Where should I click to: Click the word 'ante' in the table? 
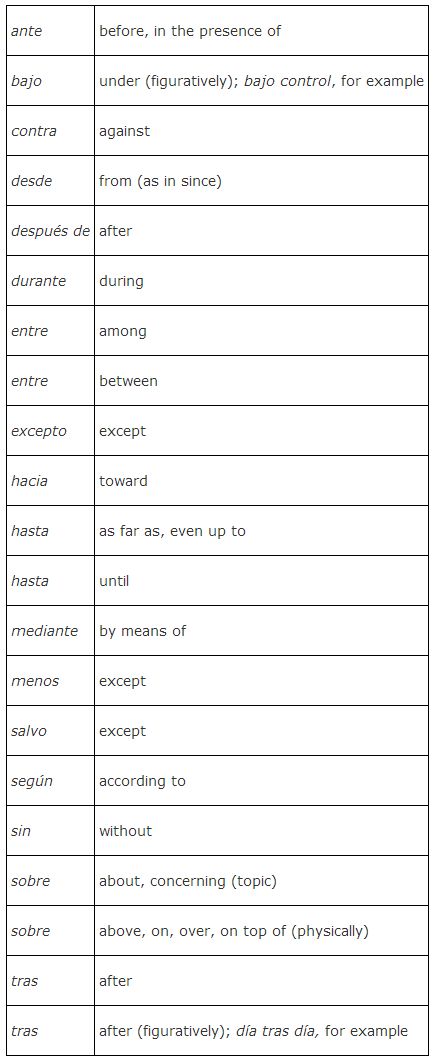[x=26, y=31]
